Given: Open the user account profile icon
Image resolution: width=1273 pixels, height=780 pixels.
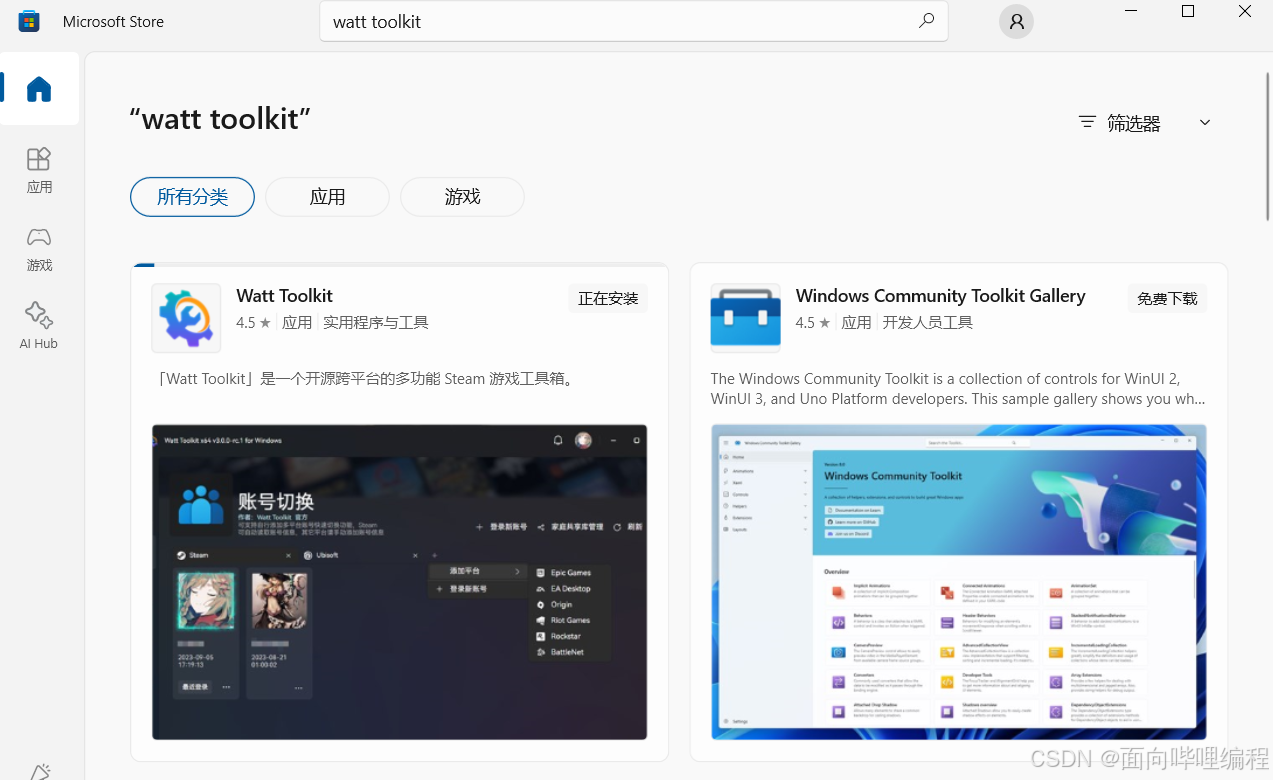Looking at the screenshot, I should coord(1016,21).
